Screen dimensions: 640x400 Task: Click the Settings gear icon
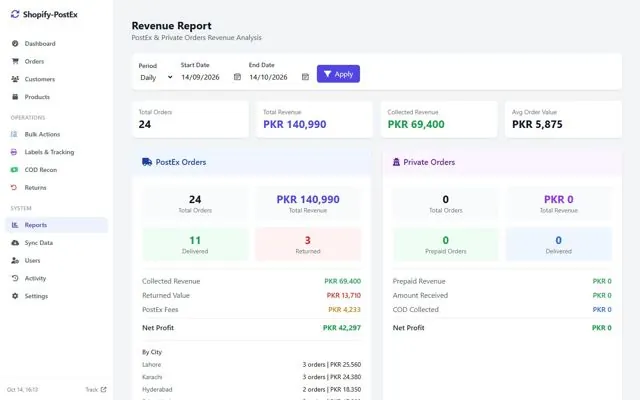tap(15, 296)
